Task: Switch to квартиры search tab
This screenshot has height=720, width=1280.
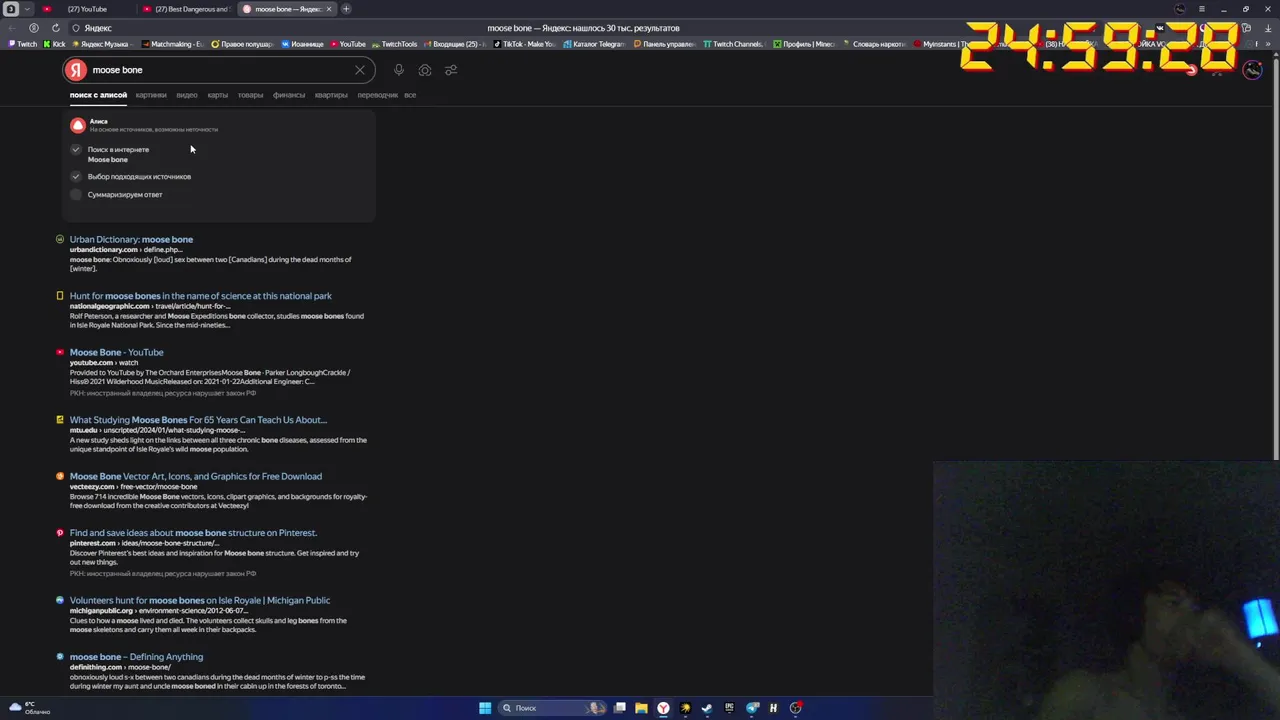Action: [331, 95]
